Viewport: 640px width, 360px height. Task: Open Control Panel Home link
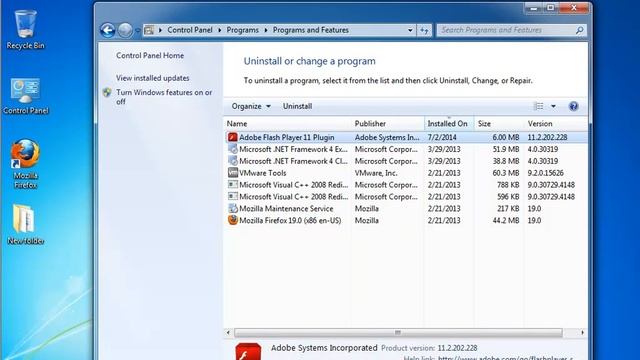pyautogui.click(x=150, y=56)
